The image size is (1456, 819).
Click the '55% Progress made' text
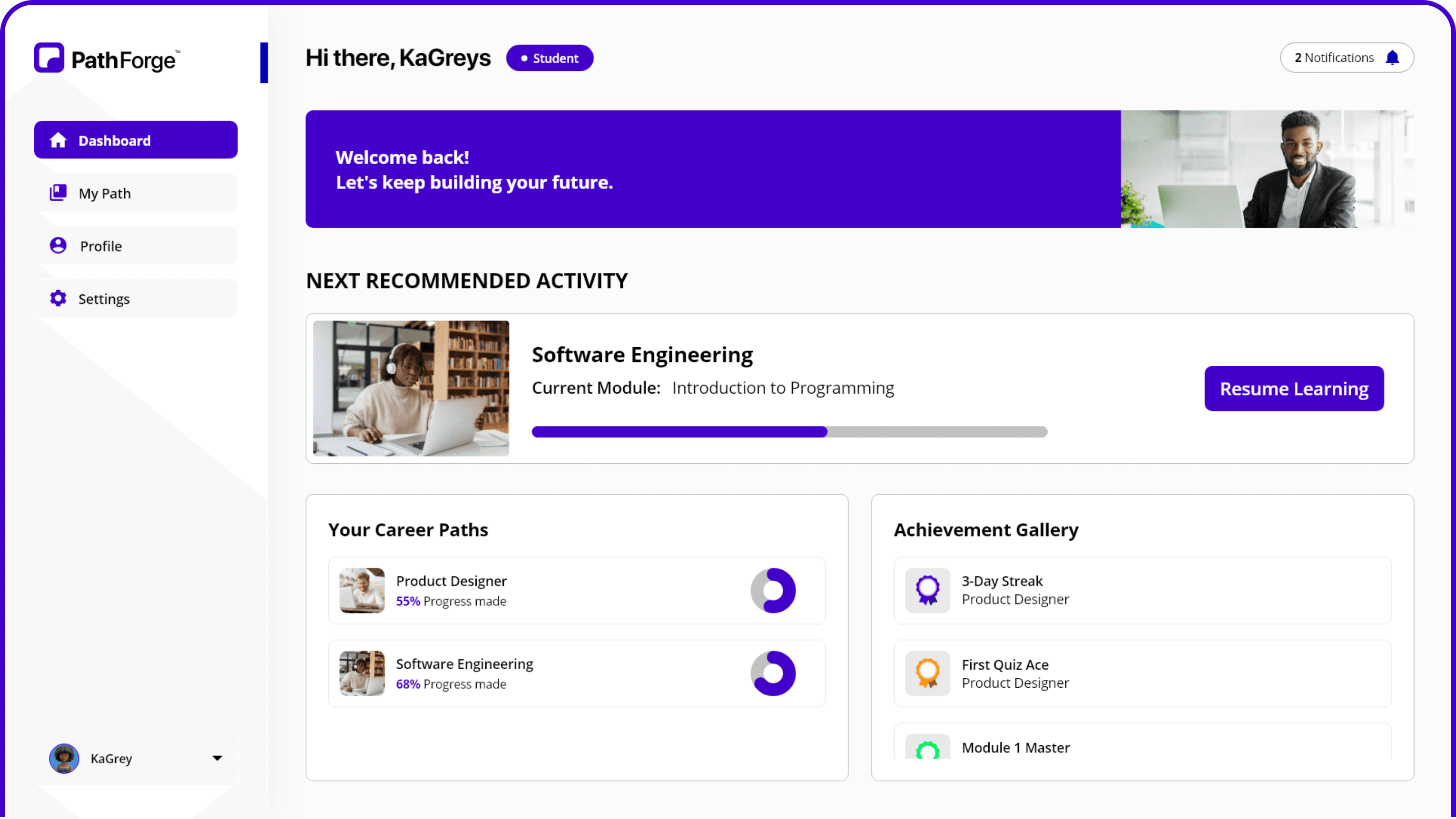tap(451, 601)
